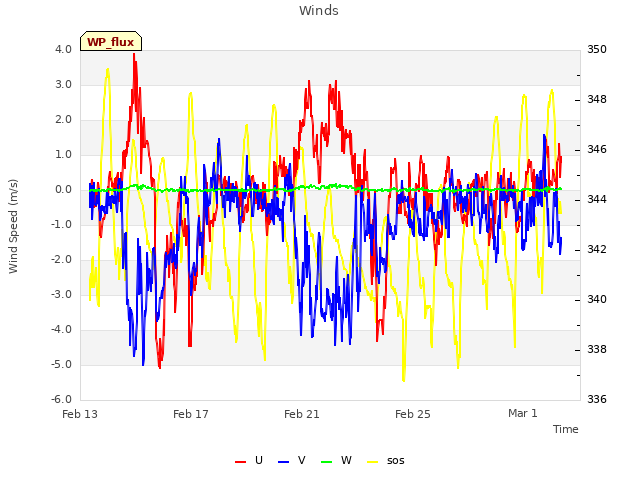Select the W legend label
640x480 pixels.
(x=346, y=460)
